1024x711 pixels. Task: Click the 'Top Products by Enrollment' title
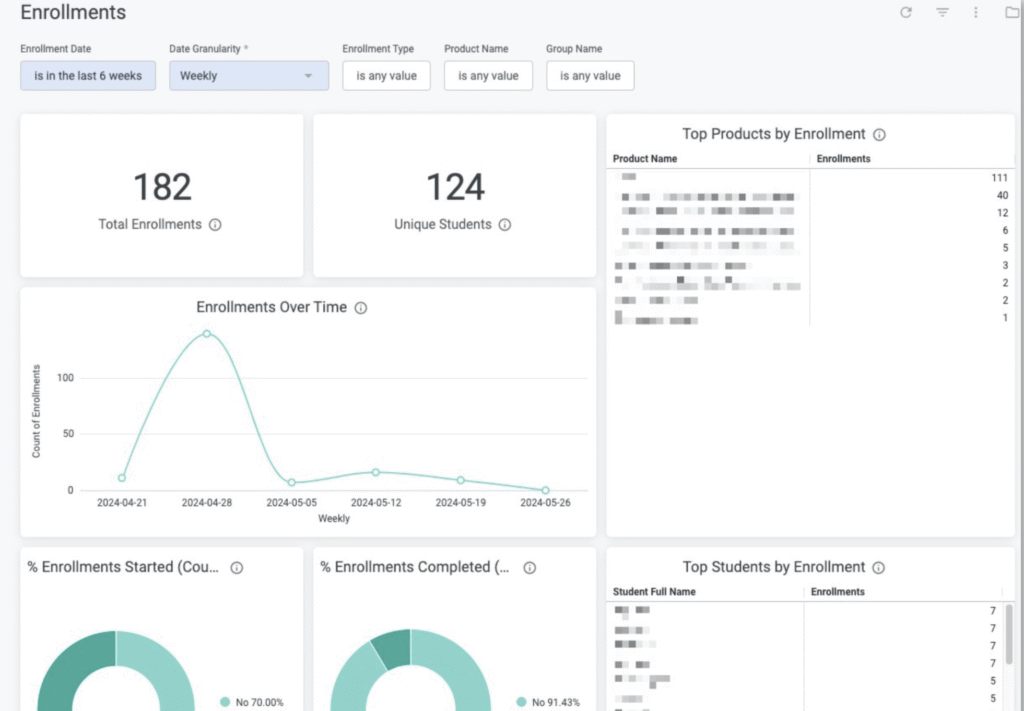[774, 134]
